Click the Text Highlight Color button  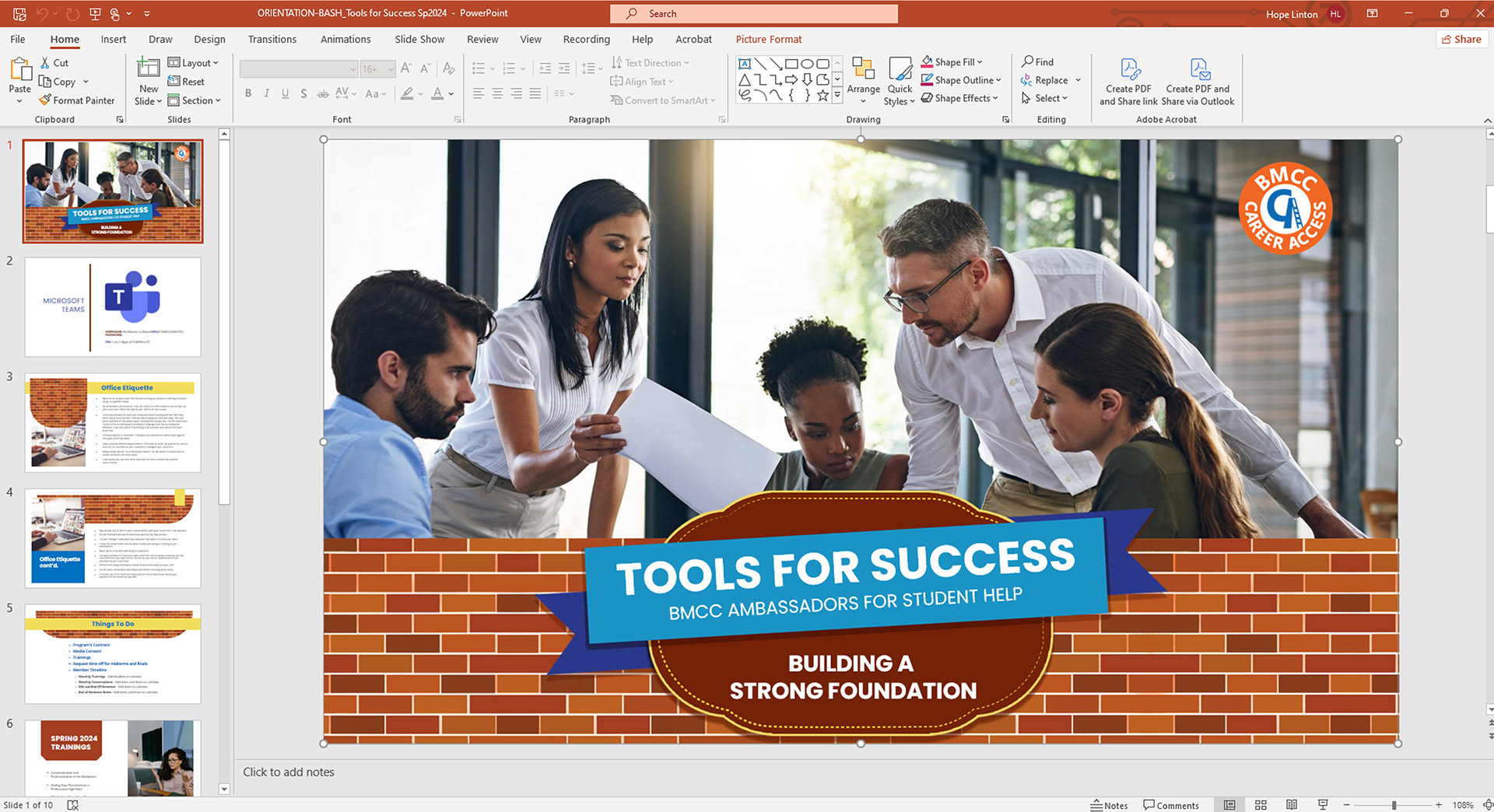[407, 93]
